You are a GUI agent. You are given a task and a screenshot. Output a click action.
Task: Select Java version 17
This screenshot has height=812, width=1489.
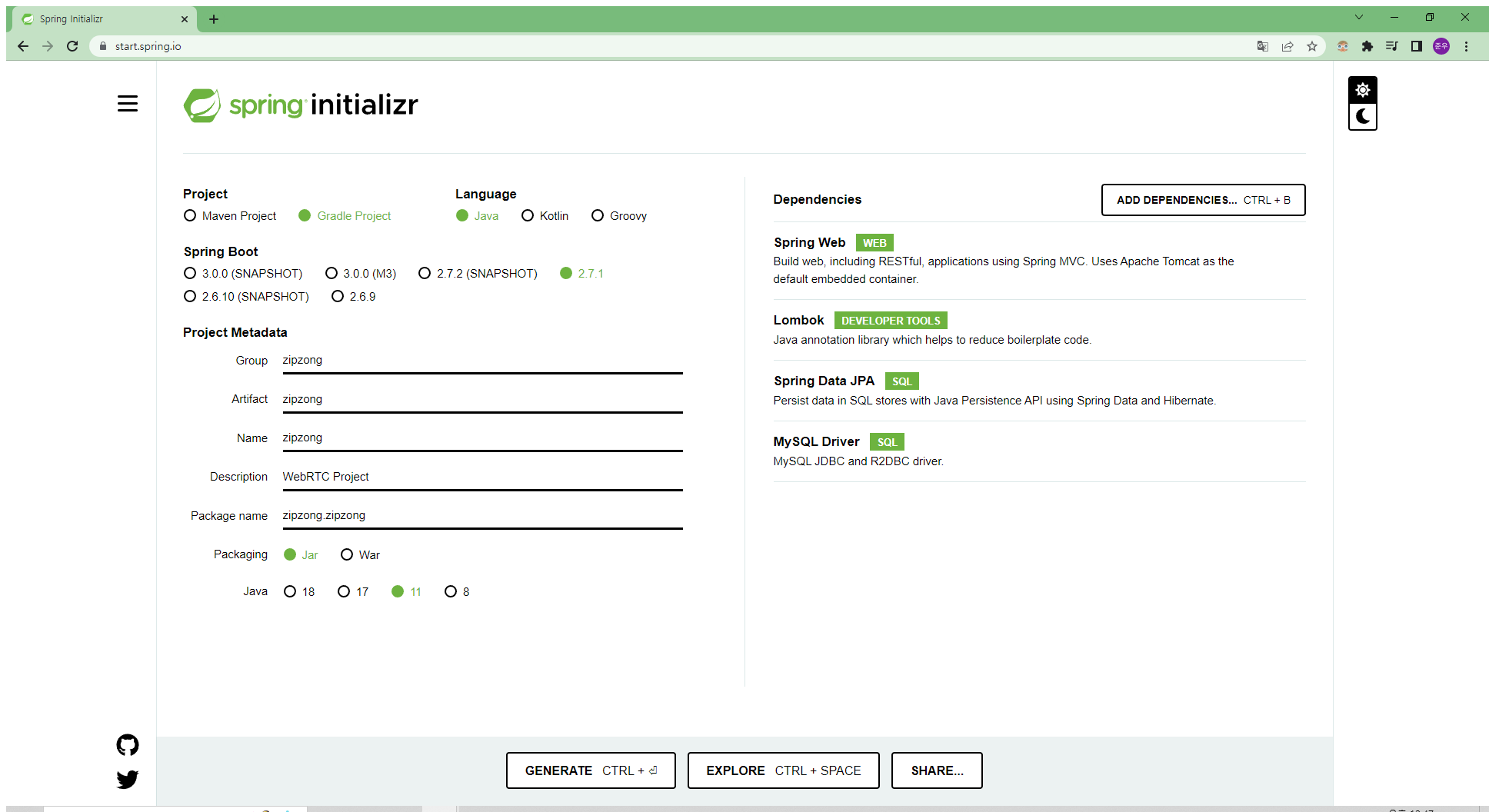353,592
